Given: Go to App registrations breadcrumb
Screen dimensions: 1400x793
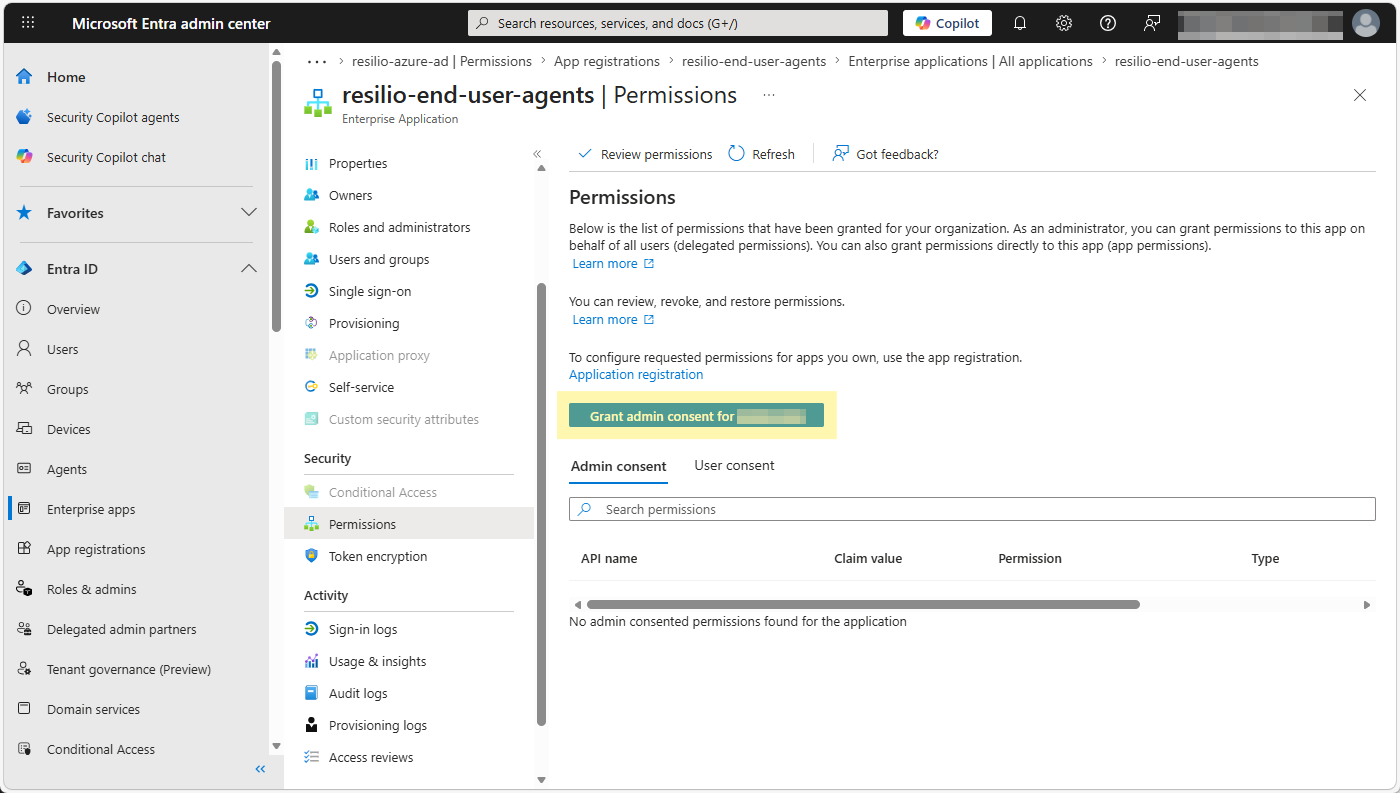Looking at the screenshot, I should point(607,61).
